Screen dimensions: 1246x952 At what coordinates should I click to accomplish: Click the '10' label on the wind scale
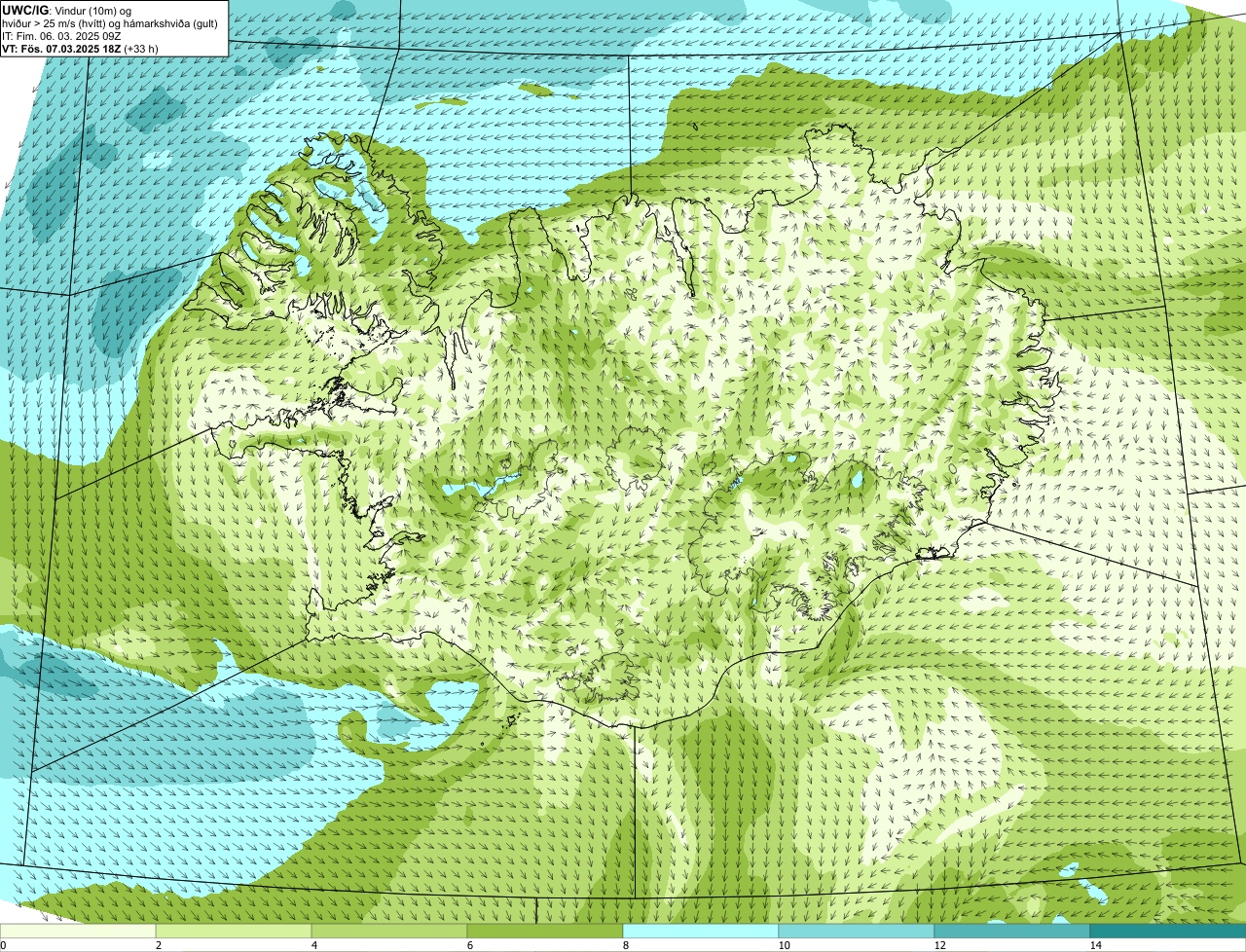click(x=784, y=945)
